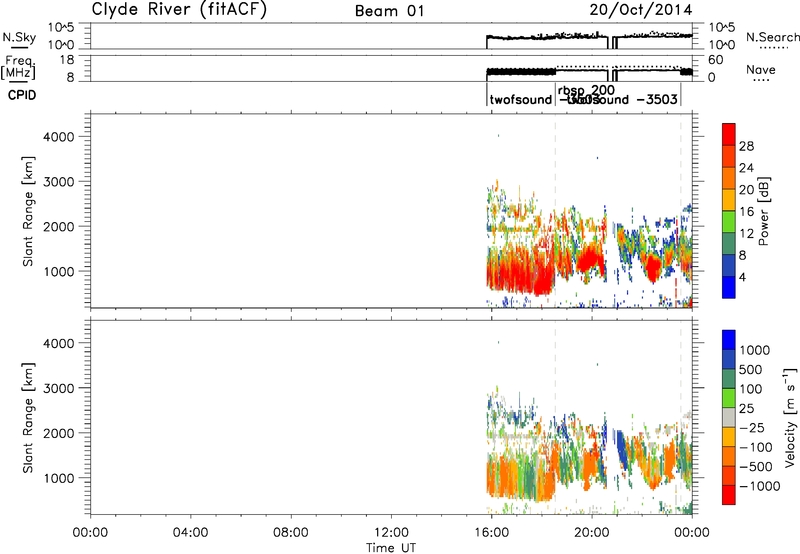Select the "rbsp 200" CPID label

[586, 91]
